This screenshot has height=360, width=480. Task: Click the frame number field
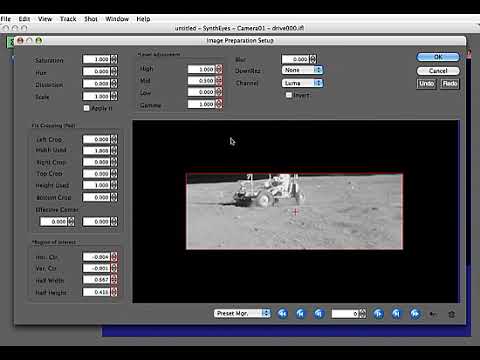pyautogui.click(x=345, y=314)
